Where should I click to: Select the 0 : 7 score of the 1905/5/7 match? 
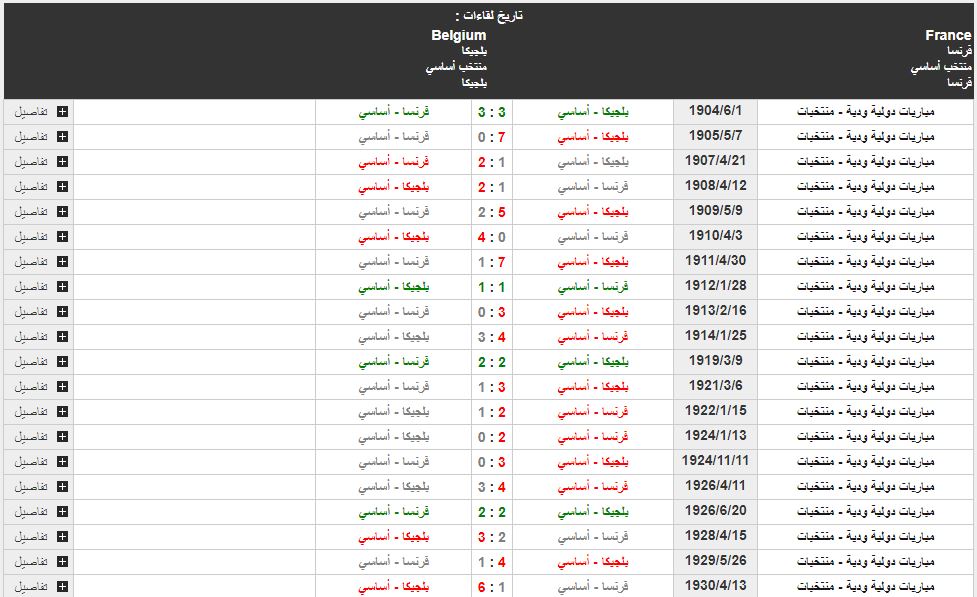(492, 137)
